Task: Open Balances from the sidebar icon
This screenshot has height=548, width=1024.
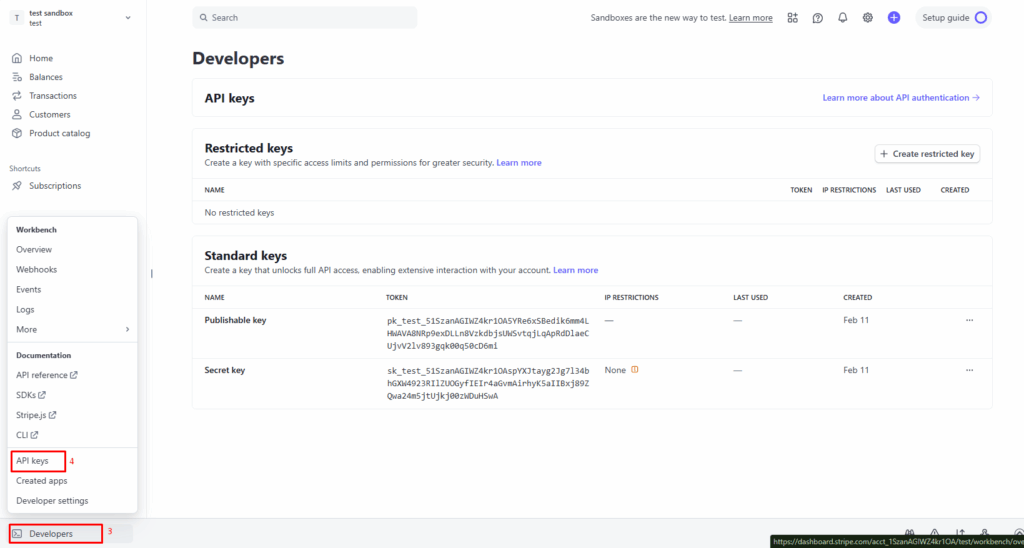Action: tap(17, 77)
